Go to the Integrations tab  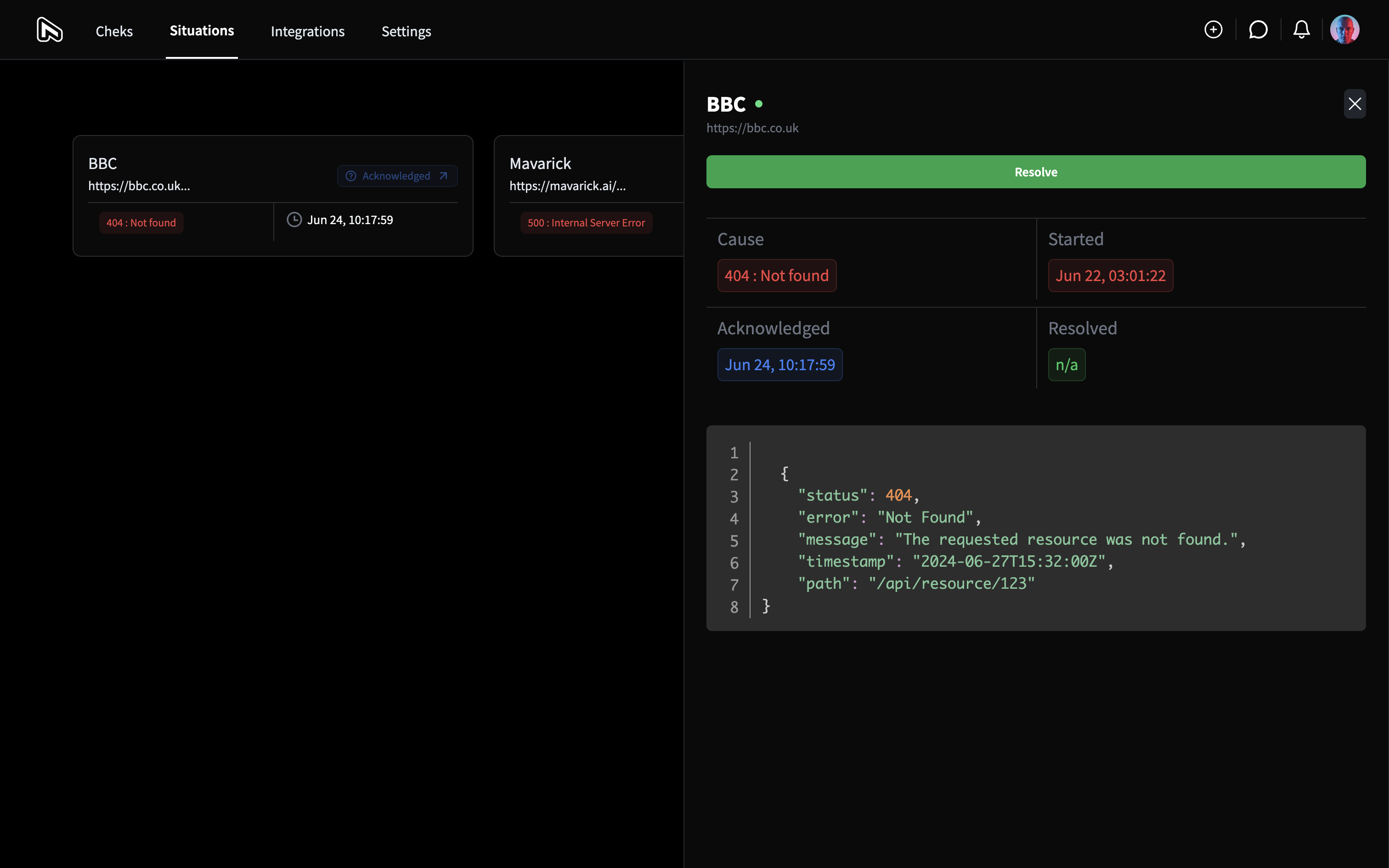click(308, 31)
